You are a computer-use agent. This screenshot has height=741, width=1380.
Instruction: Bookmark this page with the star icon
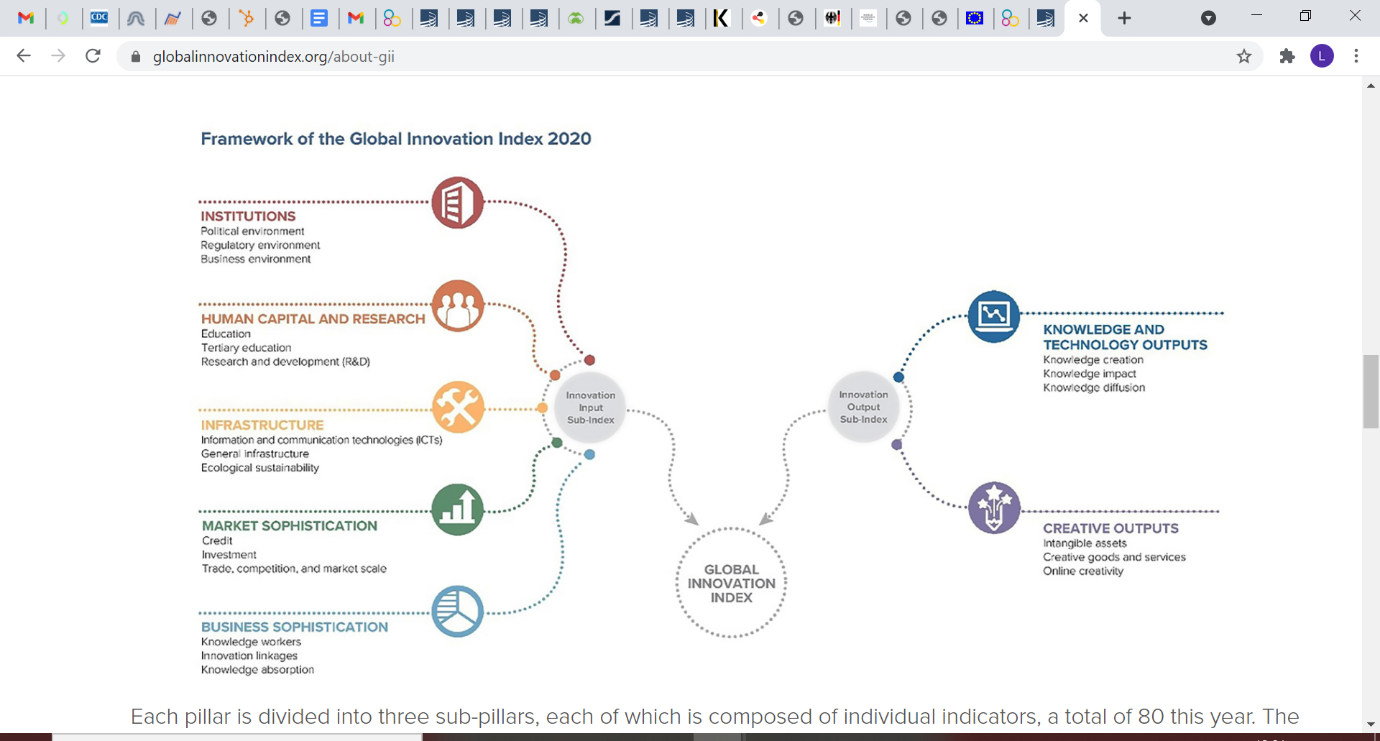click(1244, 57)
